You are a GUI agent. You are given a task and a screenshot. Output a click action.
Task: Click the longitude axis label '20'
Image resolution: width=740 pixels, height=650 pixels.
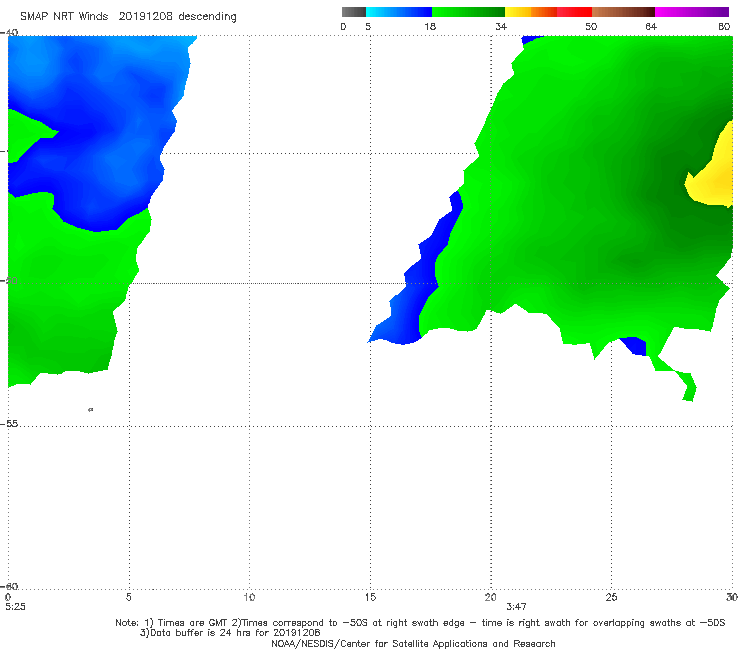tap(490, 598)
